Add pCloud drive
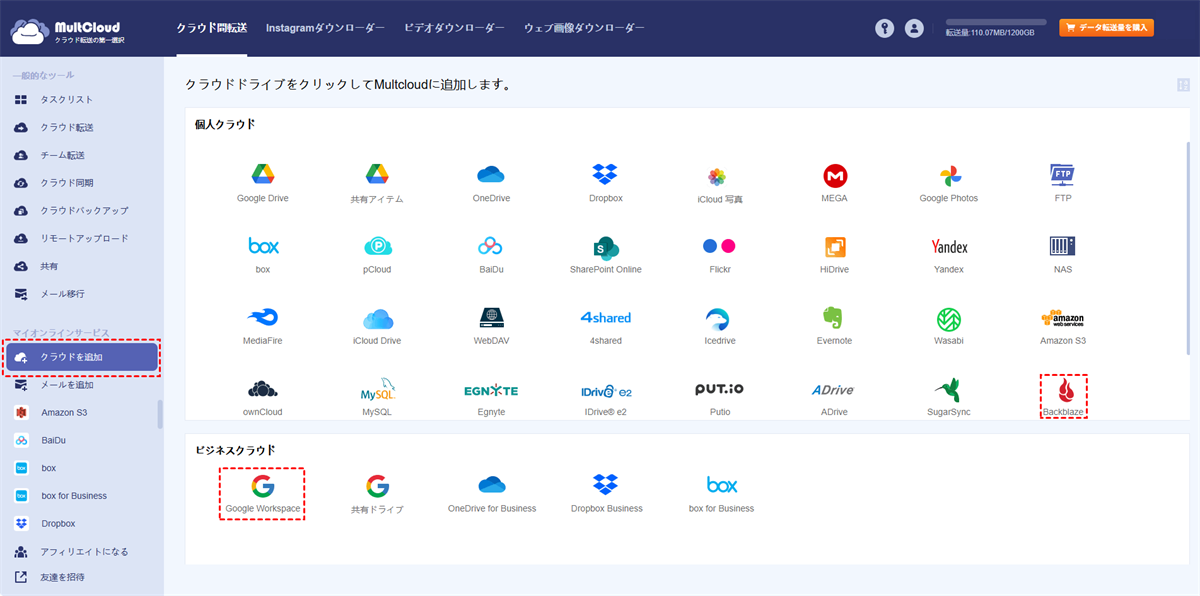 pyautogui.click(x=378, y=246)
